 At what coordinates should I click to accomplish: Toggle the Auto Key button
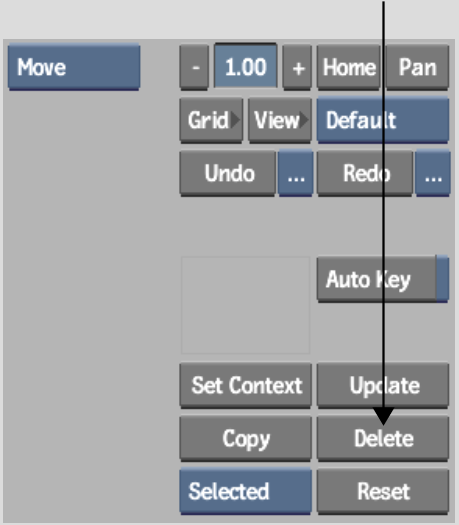coord(377,279)
